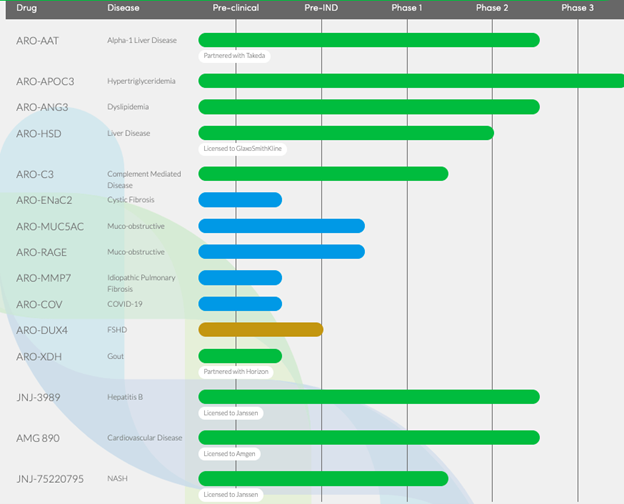Click the 'Licensed to Amgen' badge

point(231,453)
